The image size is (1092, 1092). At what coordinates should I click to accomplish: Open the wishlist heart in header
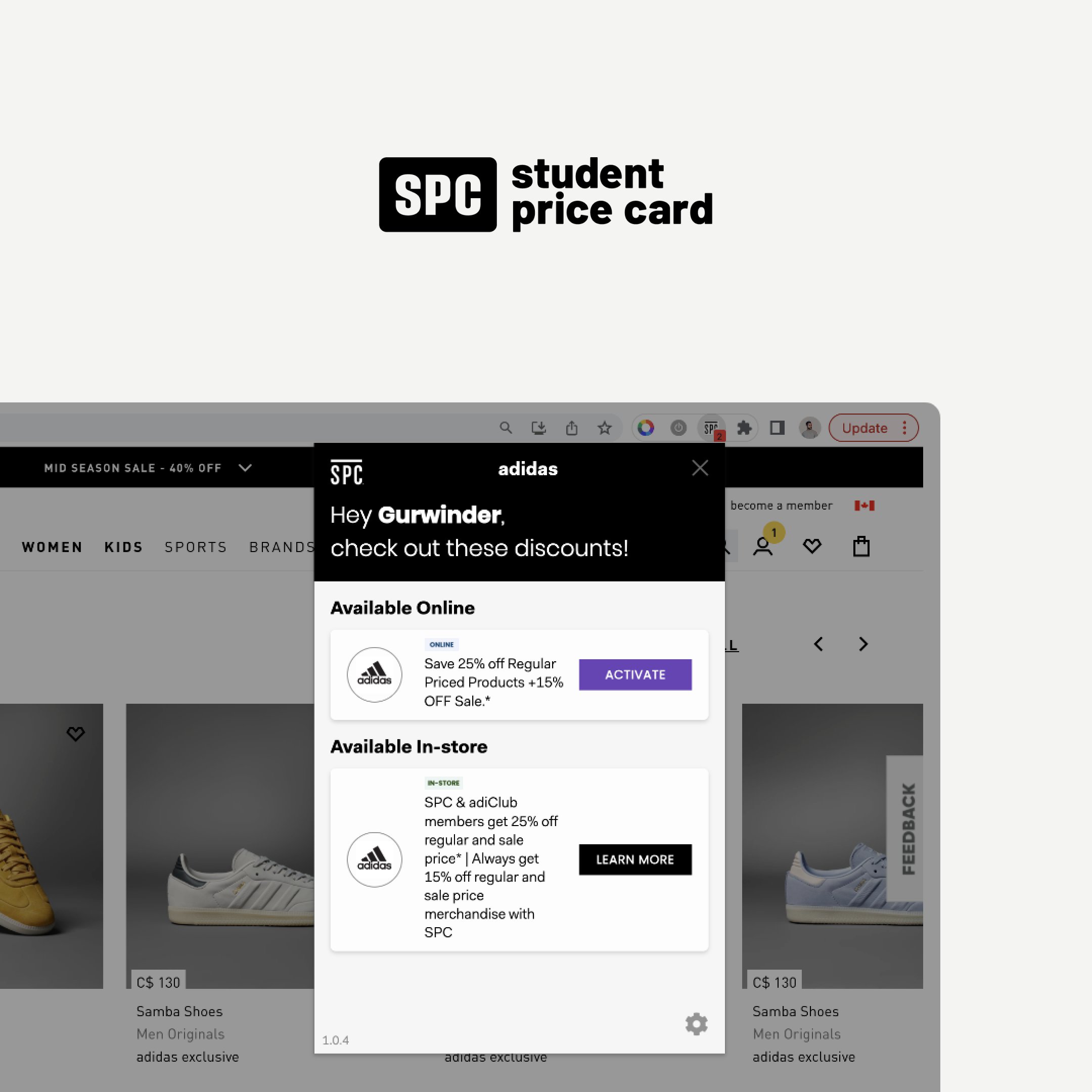tap(811, 546)
